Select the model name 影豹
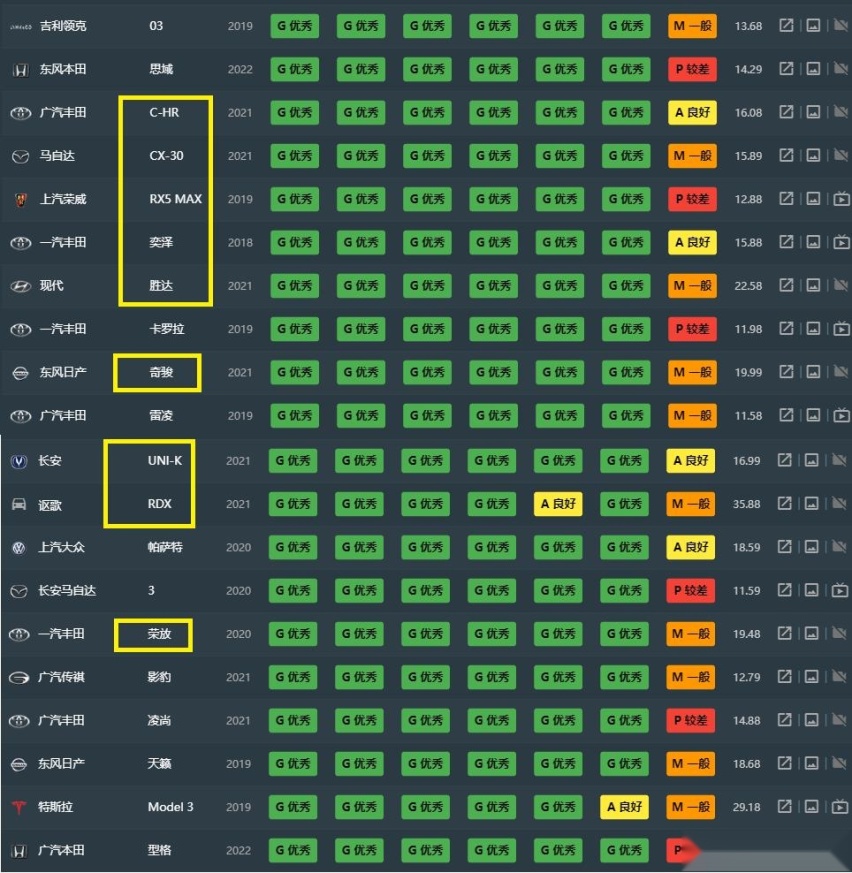 point(159,677)
